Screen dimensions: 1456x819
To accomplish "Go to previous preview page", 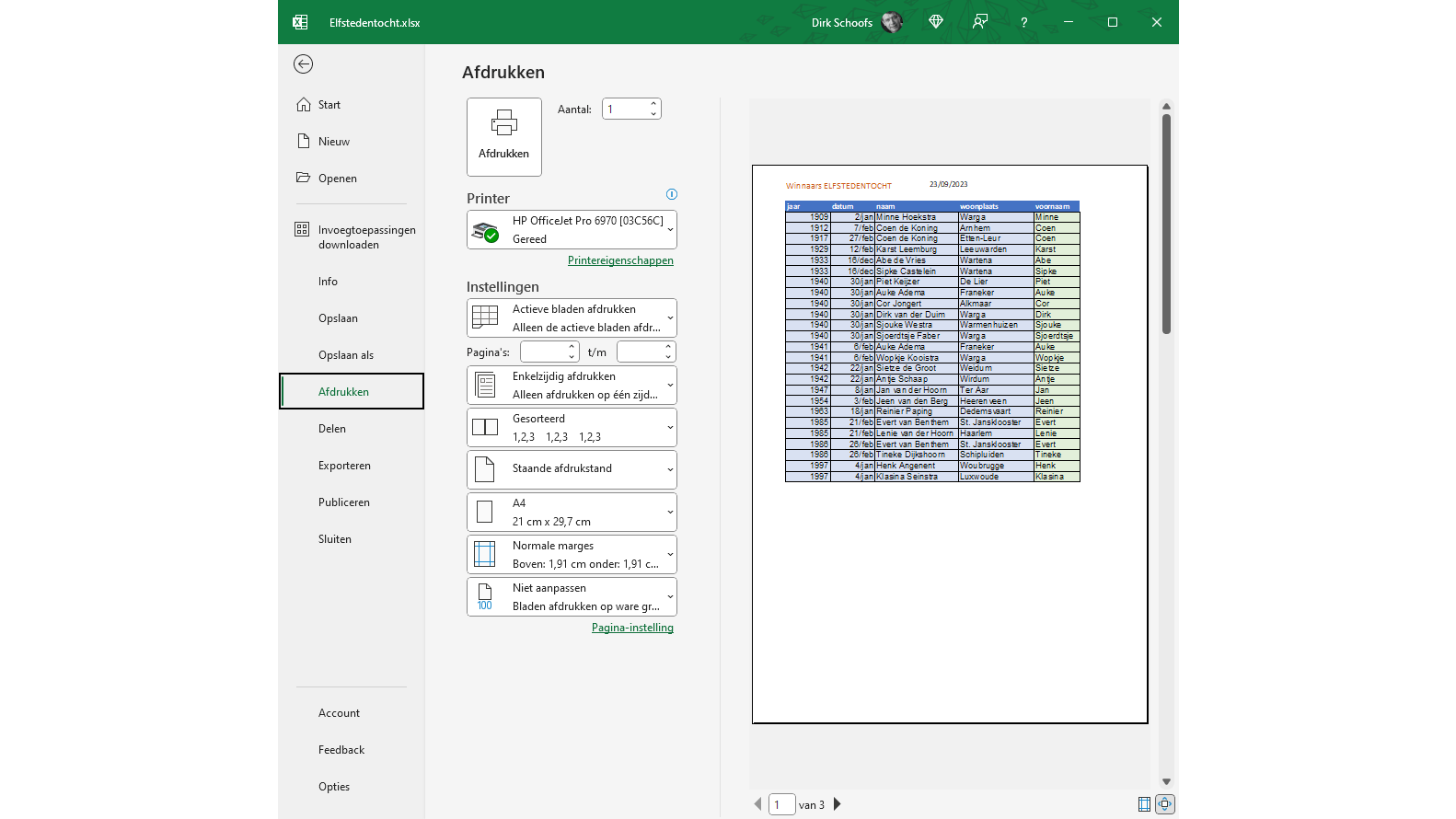I will (757, 804).
